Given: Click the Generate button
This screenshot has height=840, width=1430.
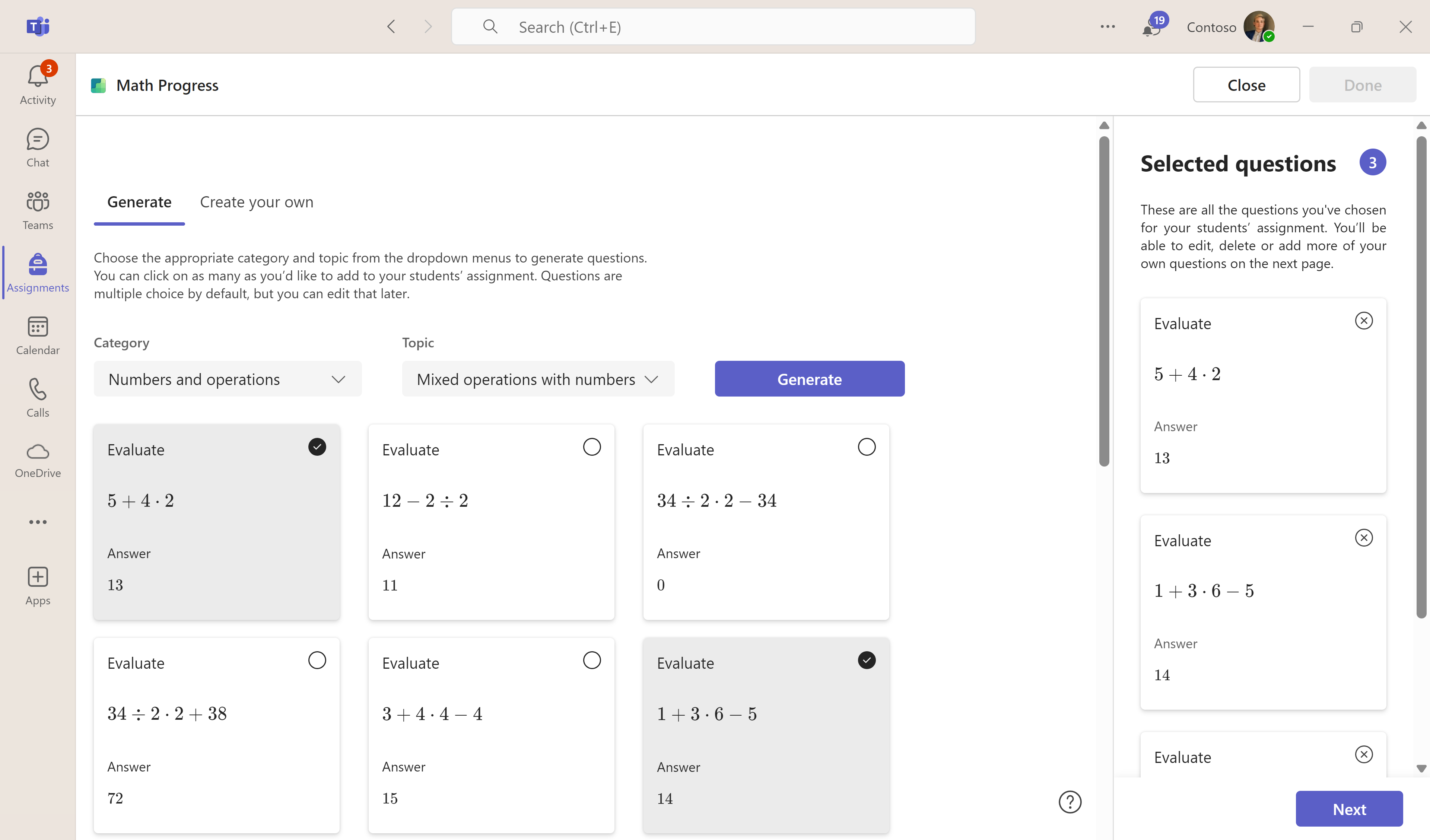Looking at the screenshot, I should (809, 379).
